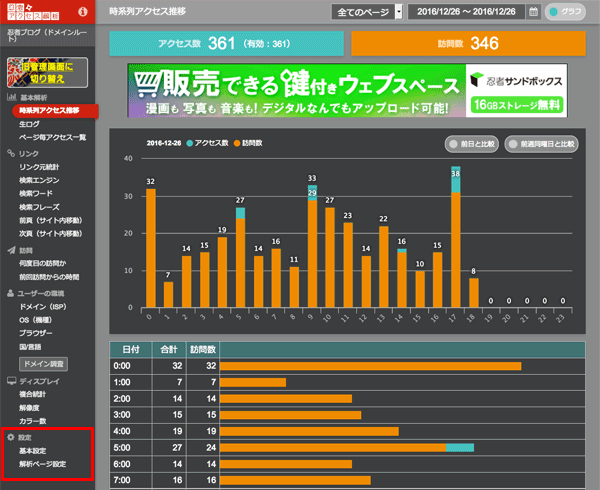
Task: Click the hour 5 bar labeled 27
Action: click(x=240, y=257)
